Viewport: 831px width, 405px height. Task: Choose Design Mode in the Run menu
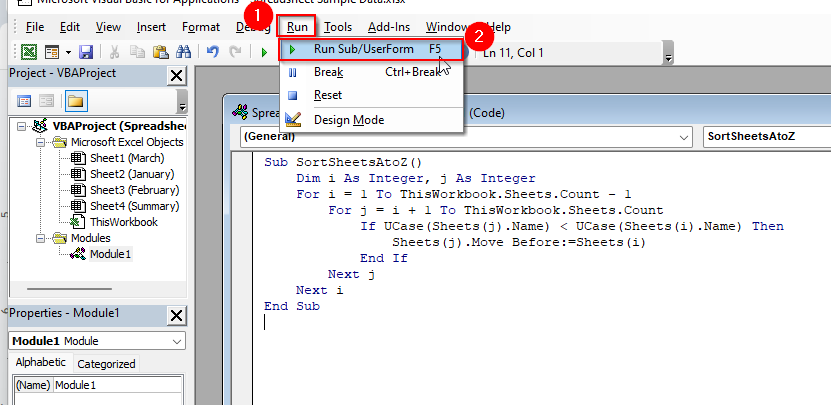[x=372, y=120]
